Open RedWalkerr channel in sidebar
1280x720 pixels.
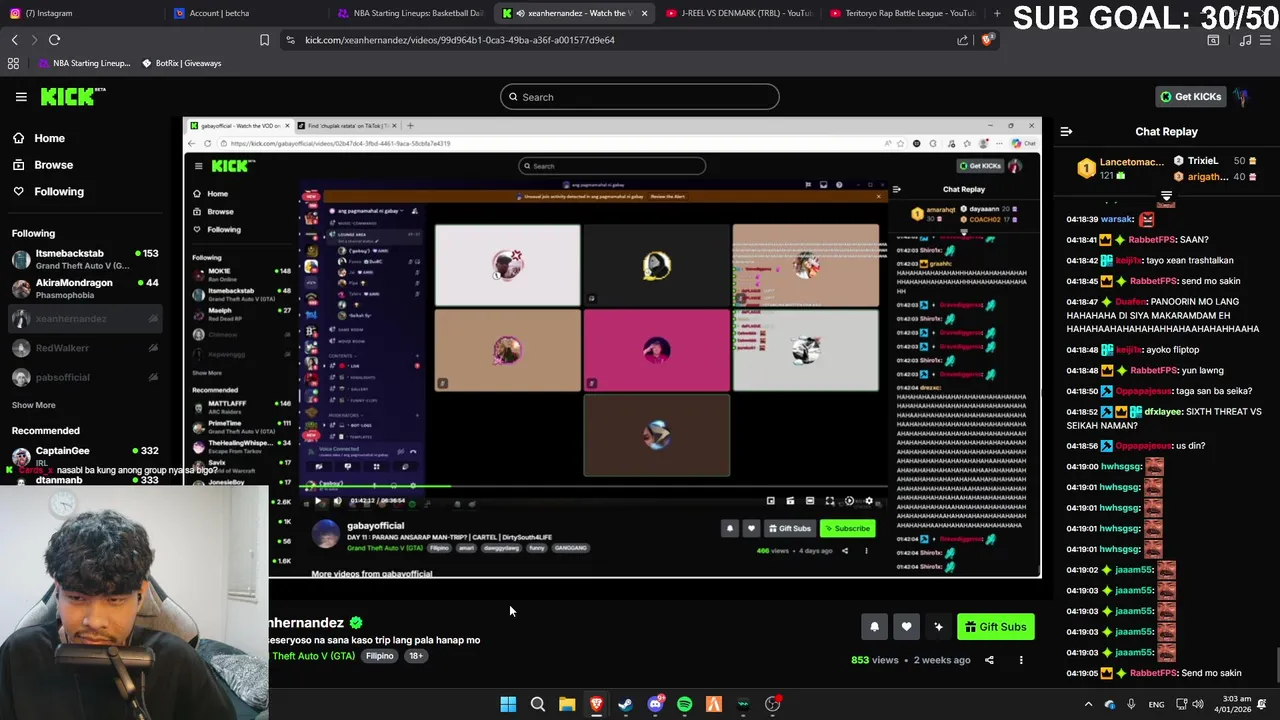point(85,348)
